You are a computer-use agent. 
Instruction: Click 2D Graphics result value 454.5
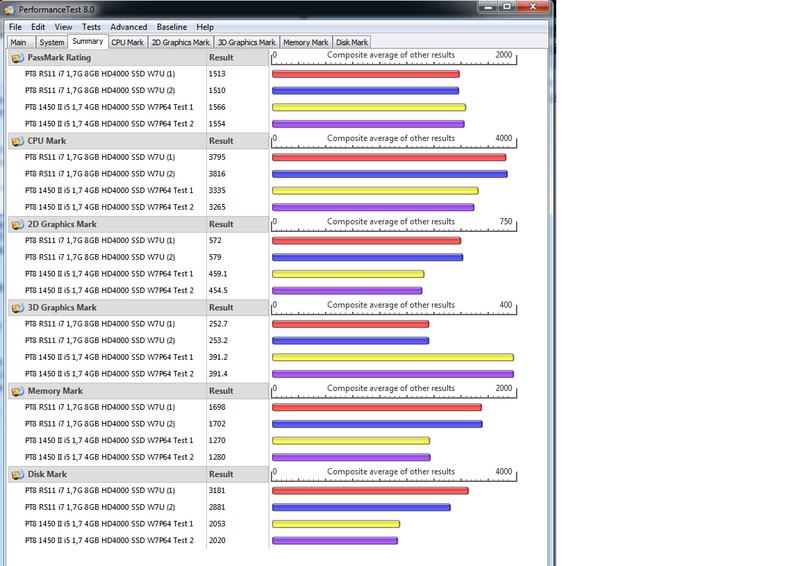tap(218, 290)
